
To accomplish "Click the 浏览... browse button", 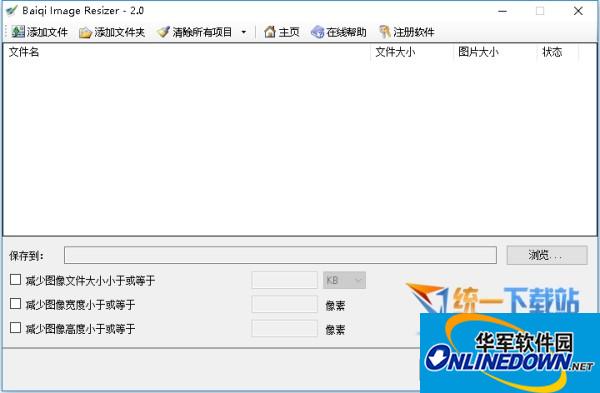I will click(547, 255).
